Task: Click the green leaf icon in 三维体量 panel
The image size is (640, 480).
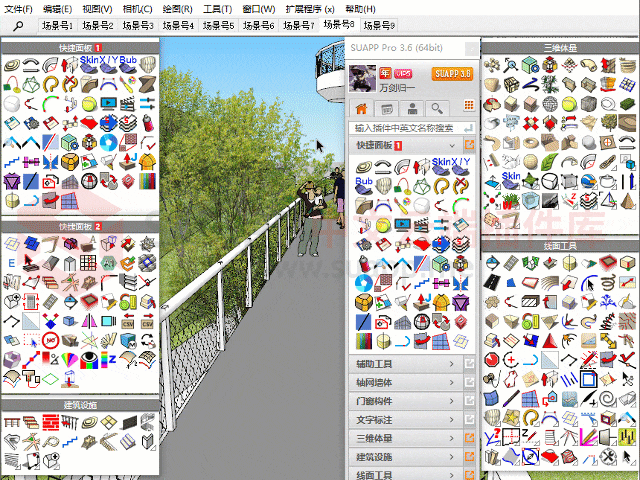Action: coord(550,164)
